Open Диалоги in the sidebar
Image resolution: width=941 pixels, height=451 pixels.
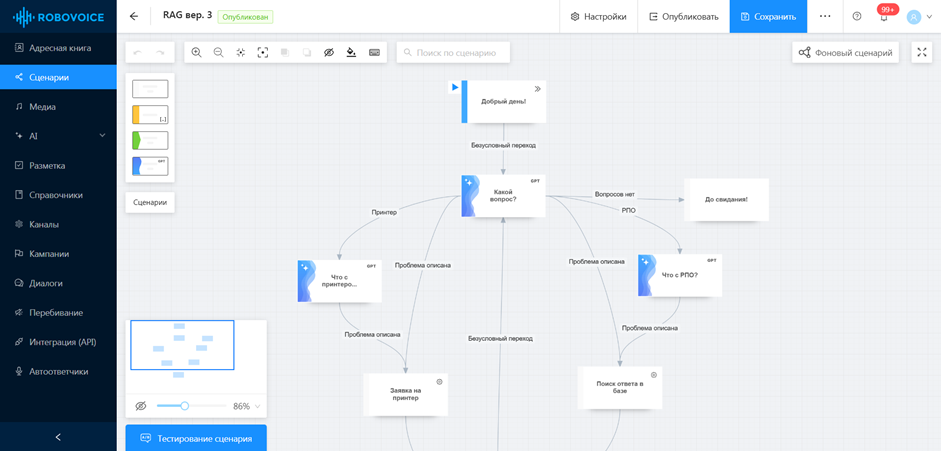pos(46,283)
